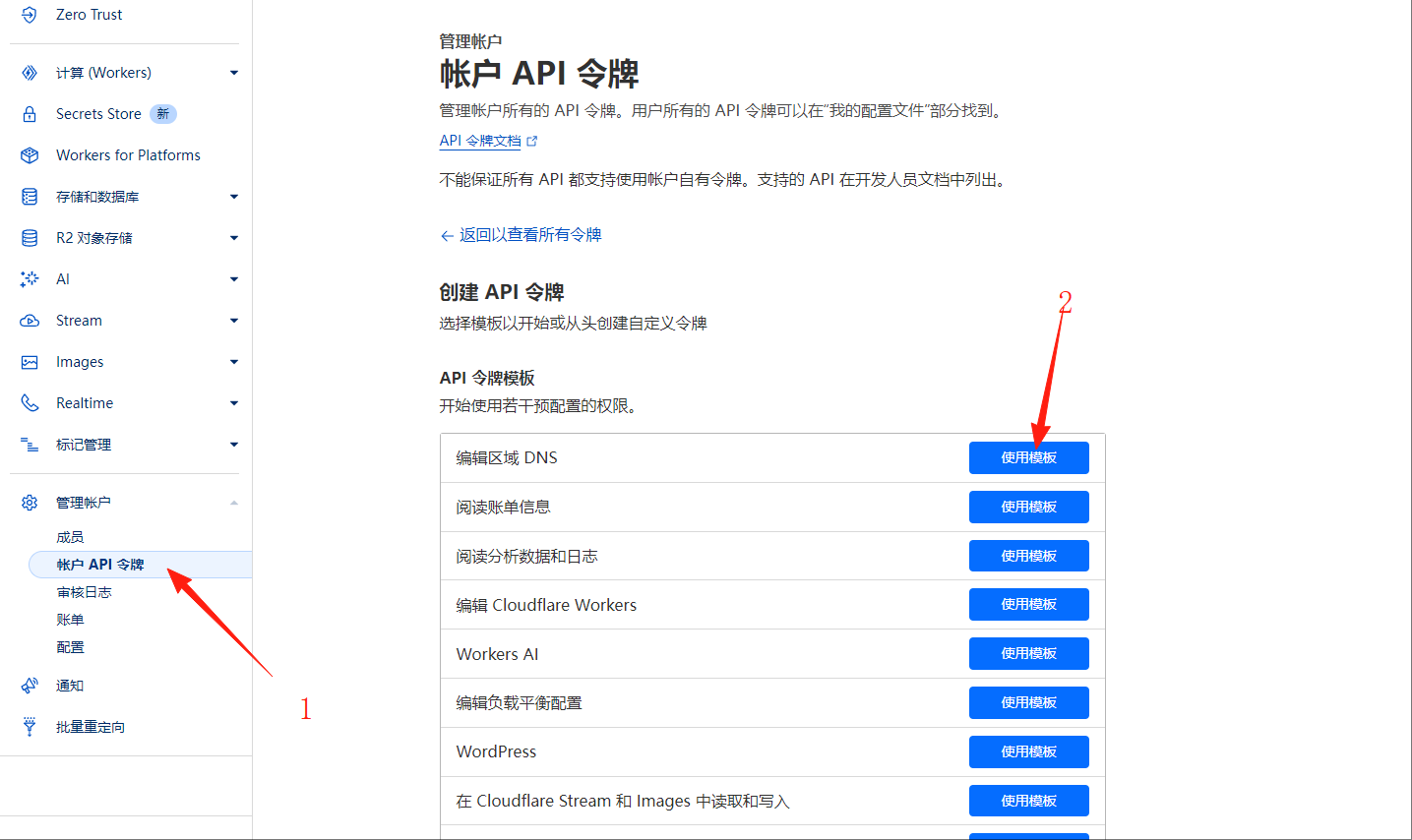Use template for 编辑 Cloudflare Workers
The width and height of the screenshot is (1412, 840).
click(1029, 604)
